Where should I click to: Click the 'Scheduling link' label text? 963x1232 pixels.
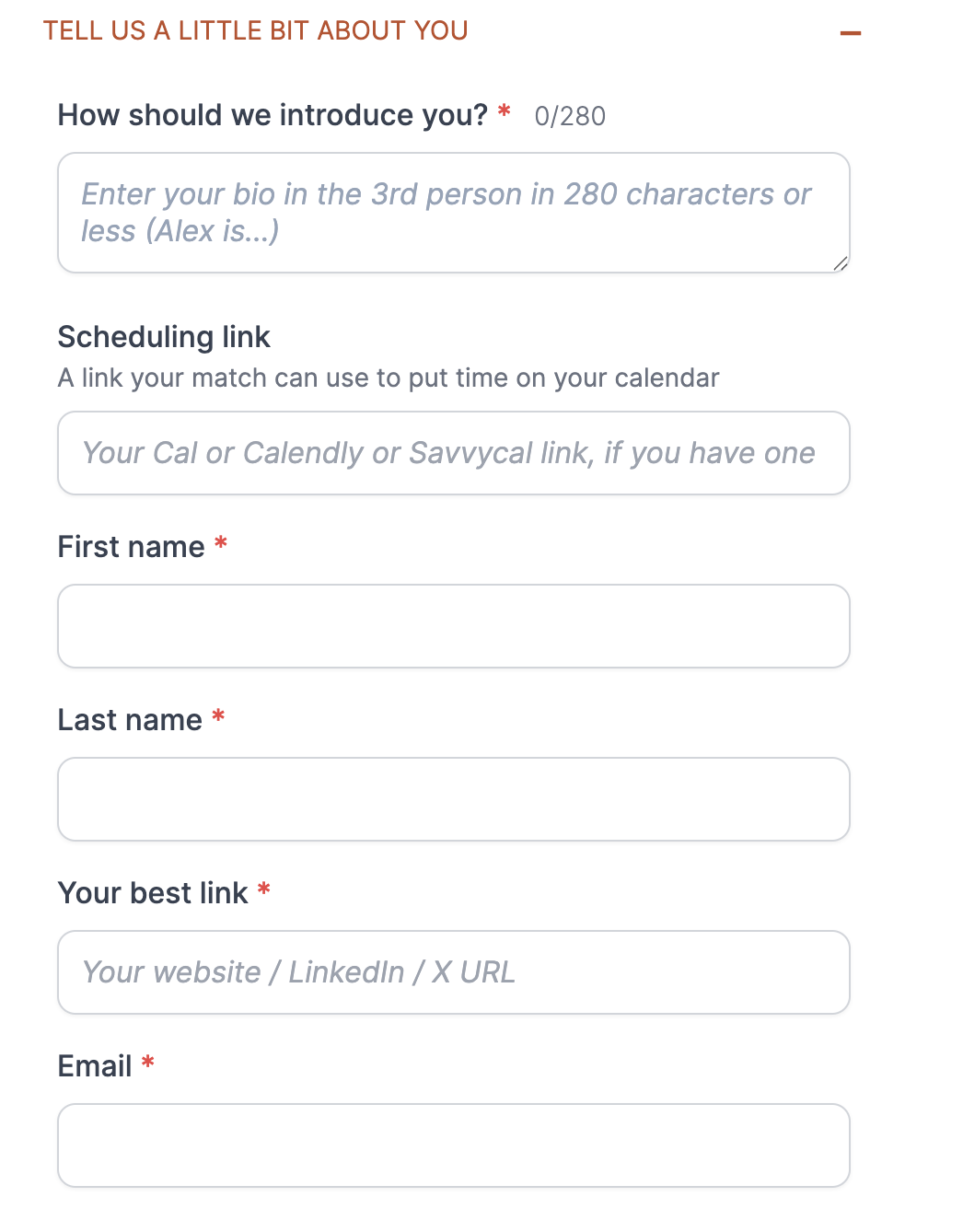[x=164, y=337]
